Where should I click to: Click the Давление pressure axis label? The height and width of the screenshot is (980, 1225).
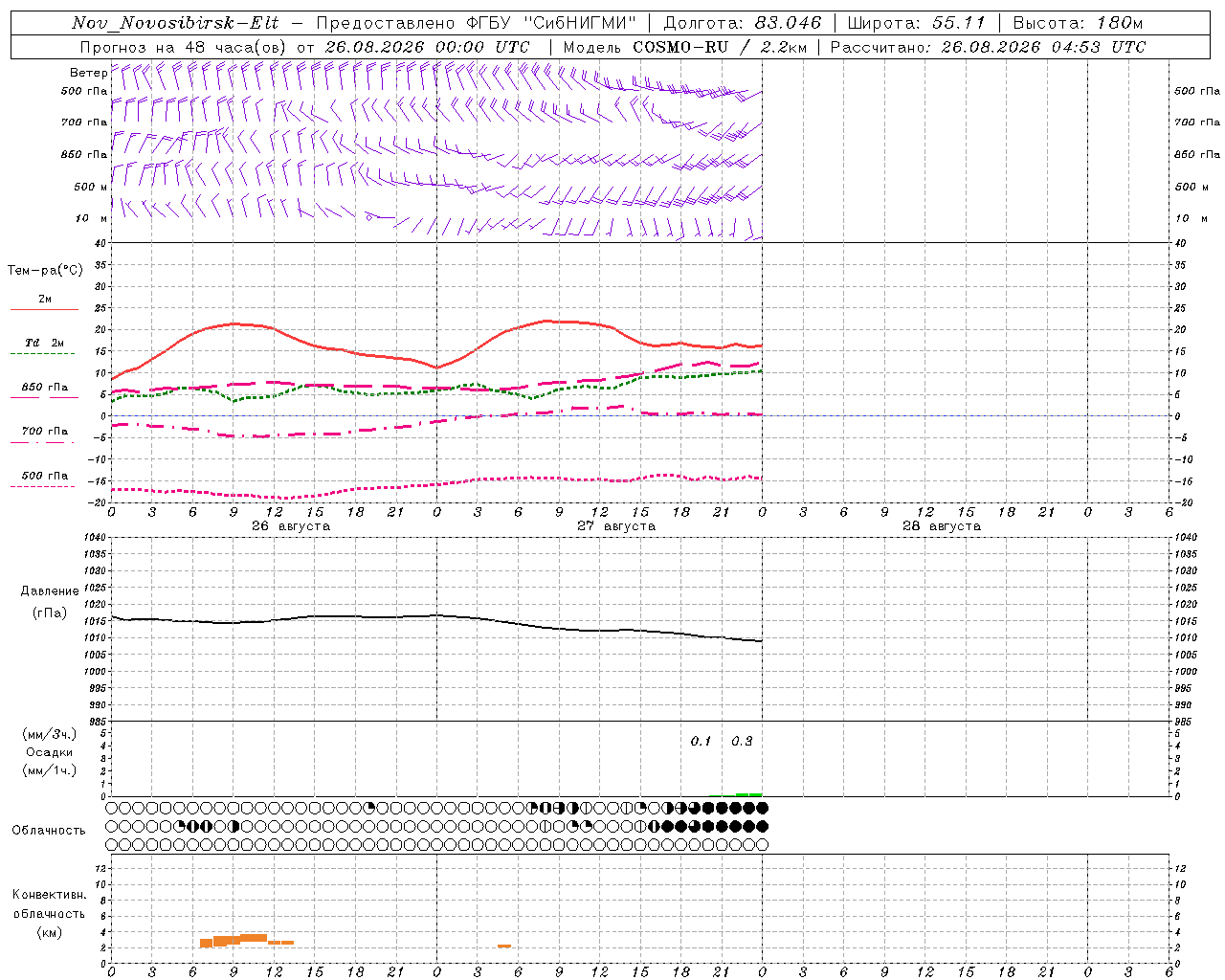click(x=50, y=591)
